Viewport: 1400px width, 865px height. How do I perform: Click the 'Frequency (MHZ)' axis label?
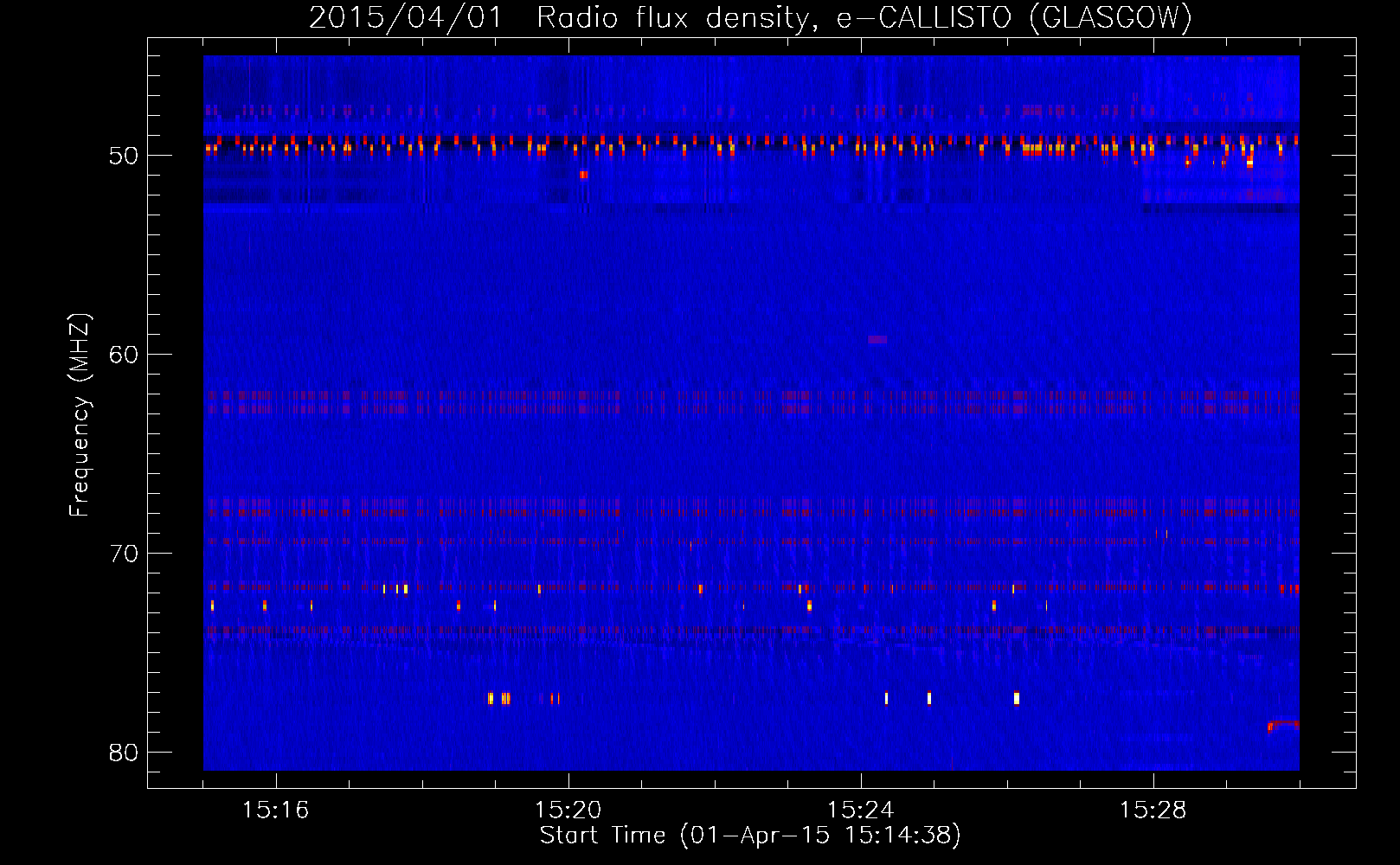tap(80, 414)
